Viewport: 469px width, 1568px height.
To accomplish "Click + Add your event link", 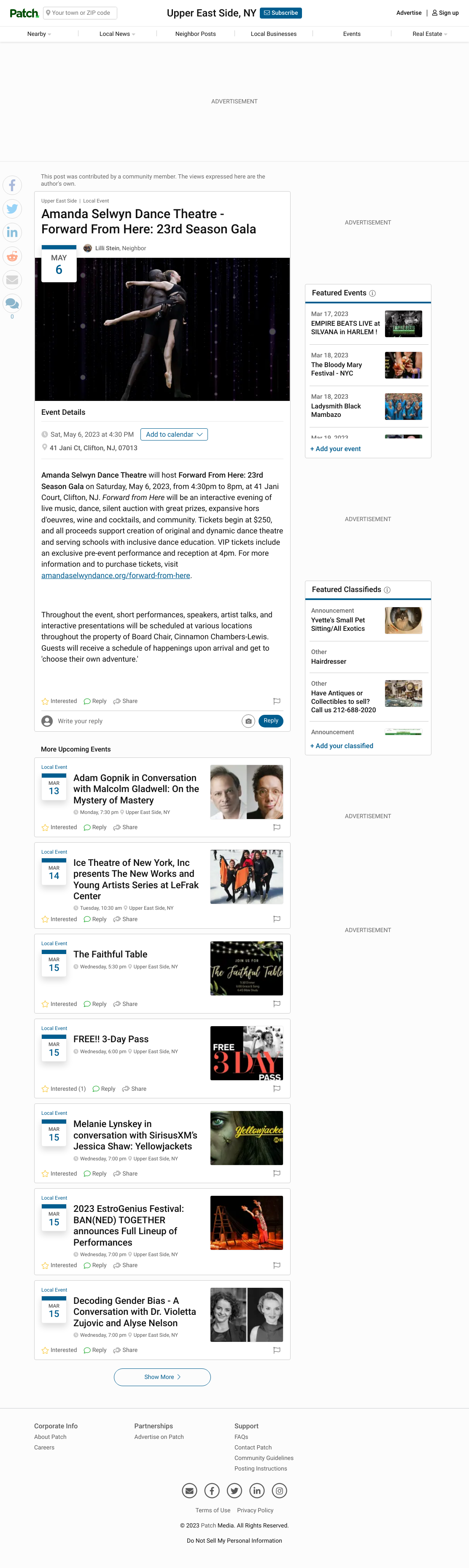I will (335, 449).
